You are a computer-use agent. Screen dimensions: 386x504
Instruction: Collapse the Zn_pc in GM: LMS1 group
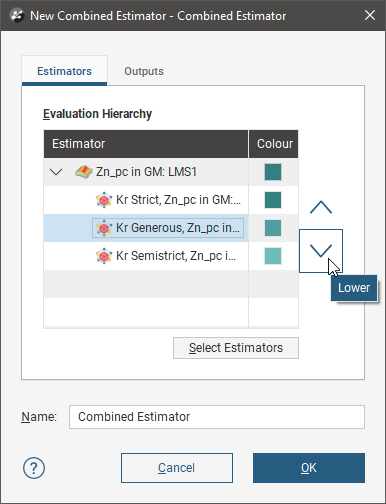[56, 172]
